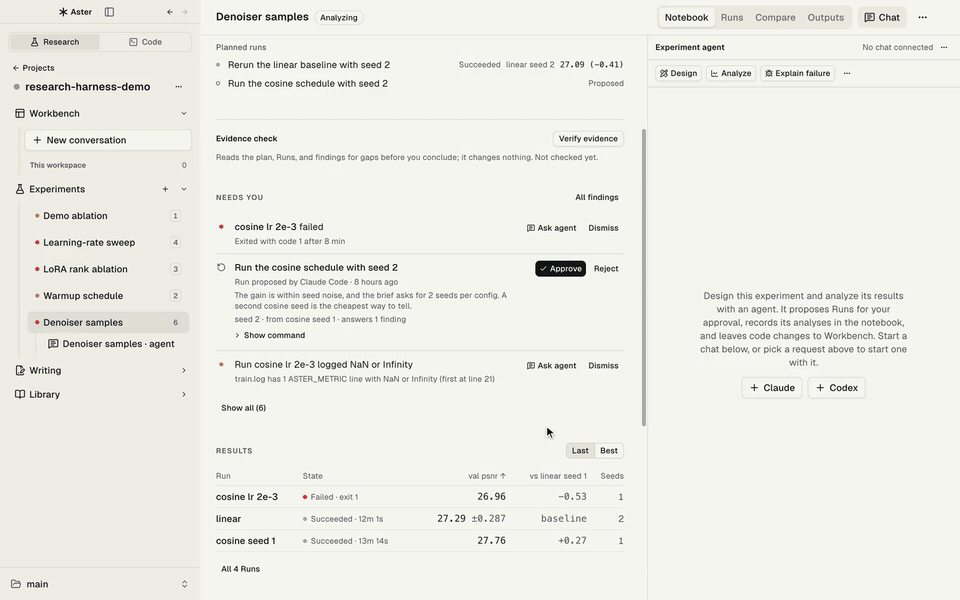Start a Claude agent chat

(771, 388)
